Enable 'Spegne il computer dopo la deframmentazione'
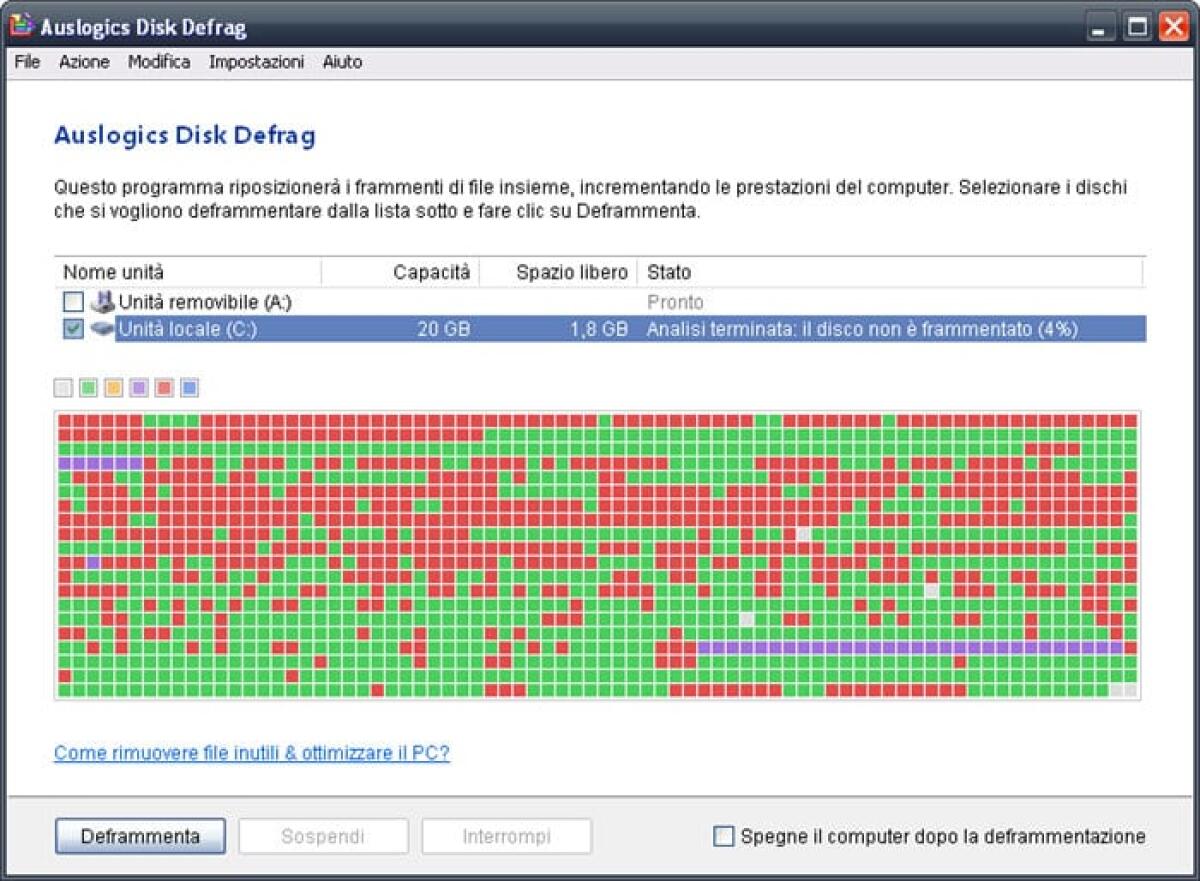Screen dimensions: 1200x881 (x=721, y=837)
